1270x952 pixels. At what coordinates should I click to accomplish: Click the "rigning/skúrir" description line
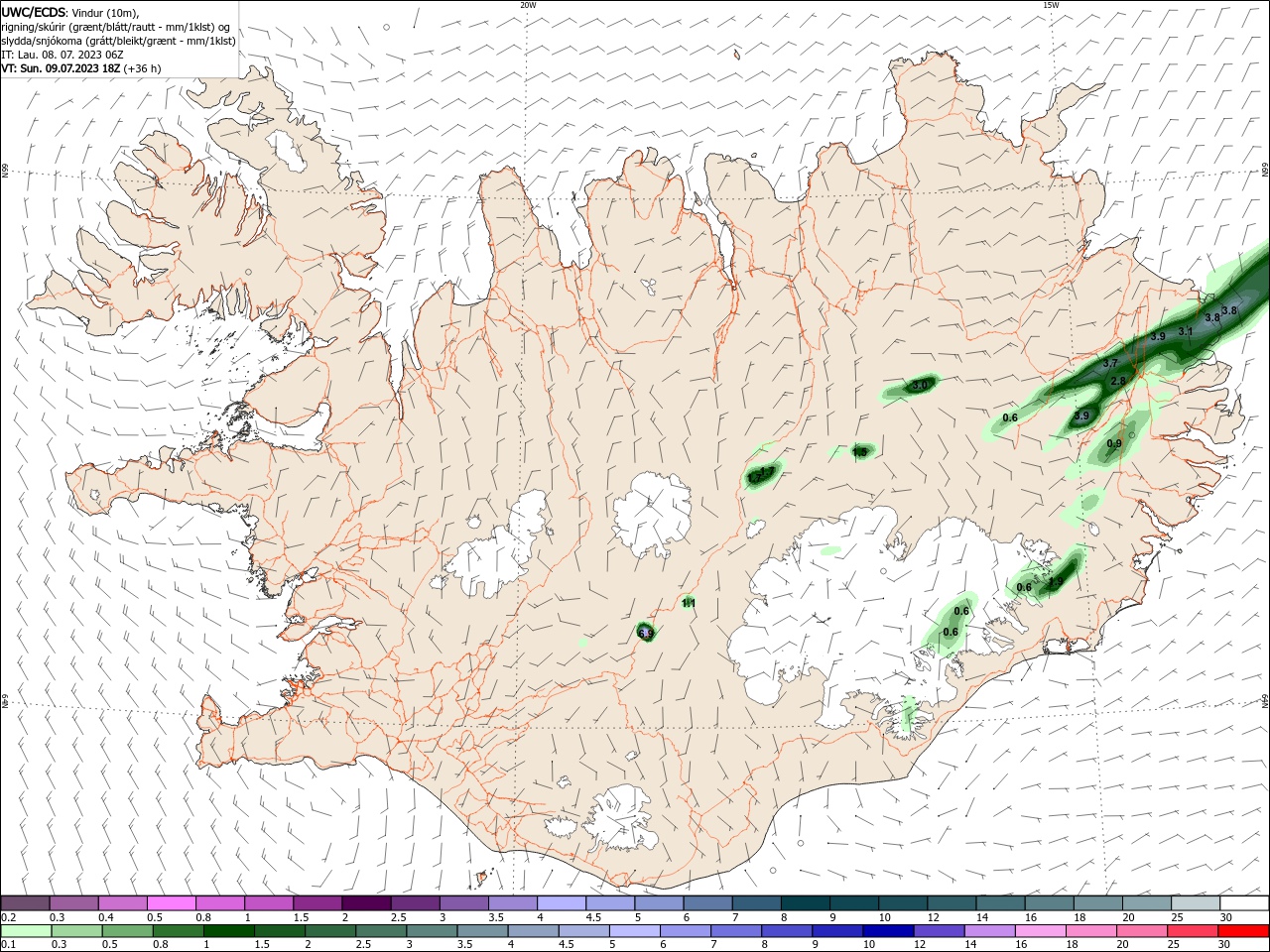117,27
